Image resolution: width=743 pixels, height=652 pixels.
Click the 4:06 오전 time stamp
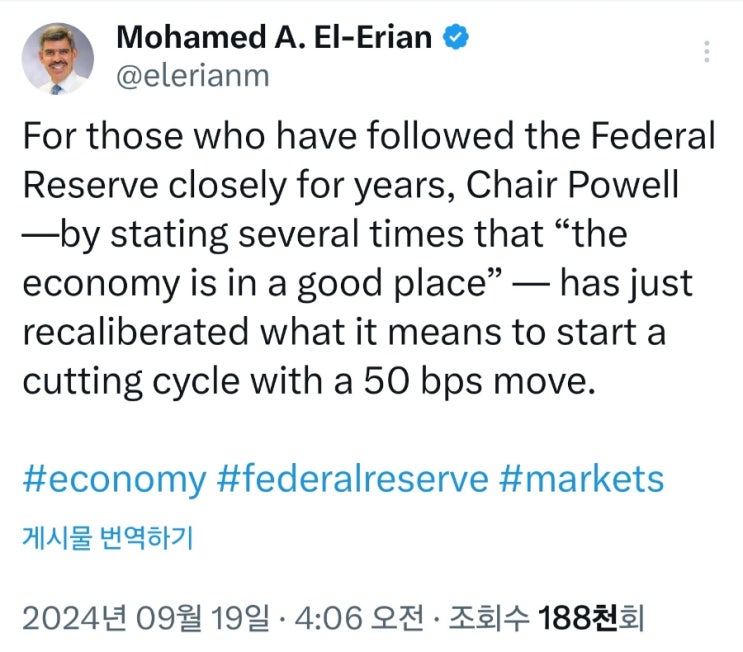coord(359,617)
